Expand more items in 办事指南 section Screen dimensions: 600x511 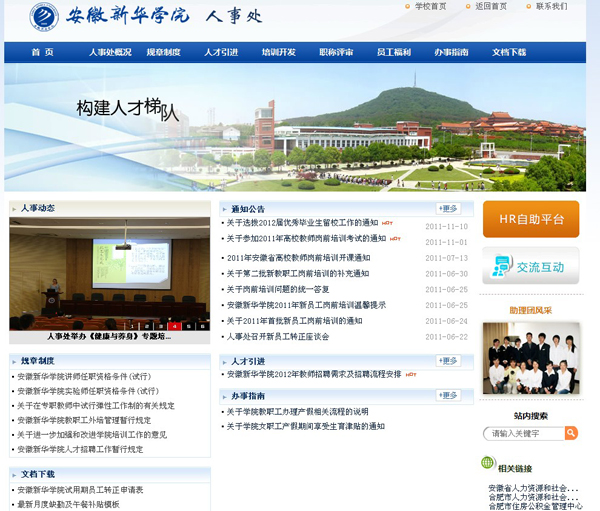pyautogui.click(x=448, y=395)
